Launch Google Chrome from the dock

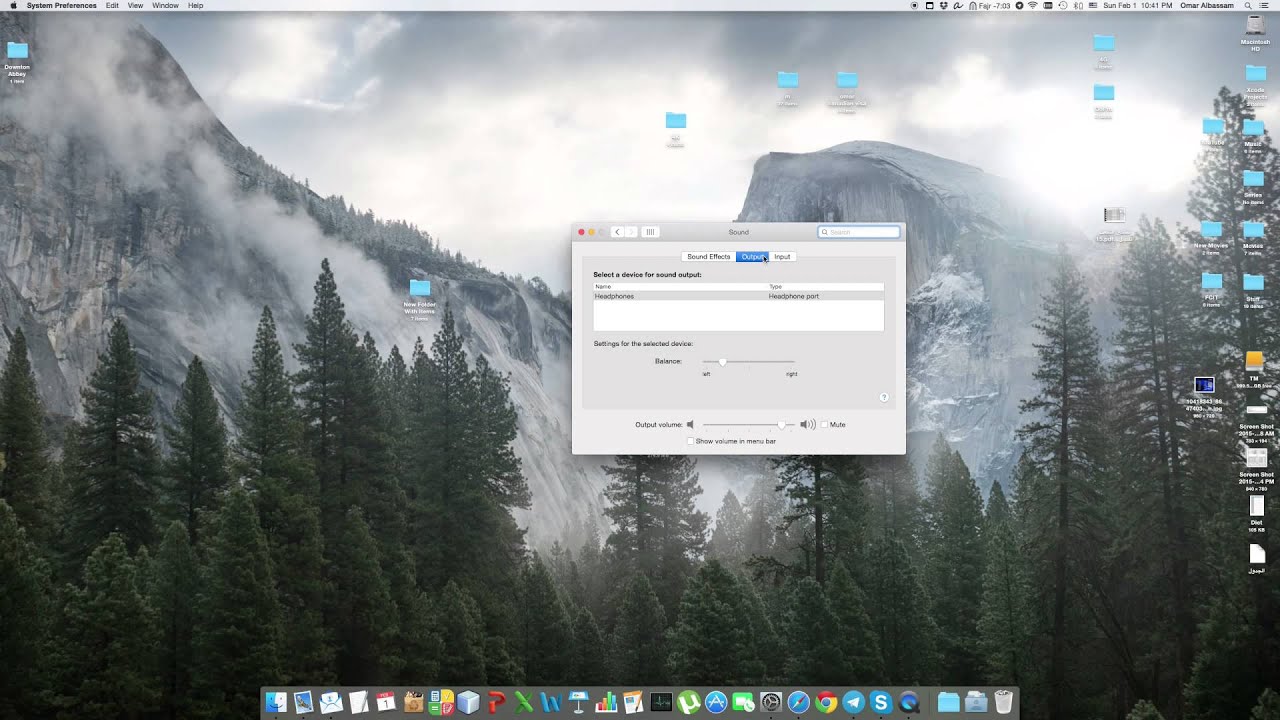pyautogui.click(x=826, y=703)
